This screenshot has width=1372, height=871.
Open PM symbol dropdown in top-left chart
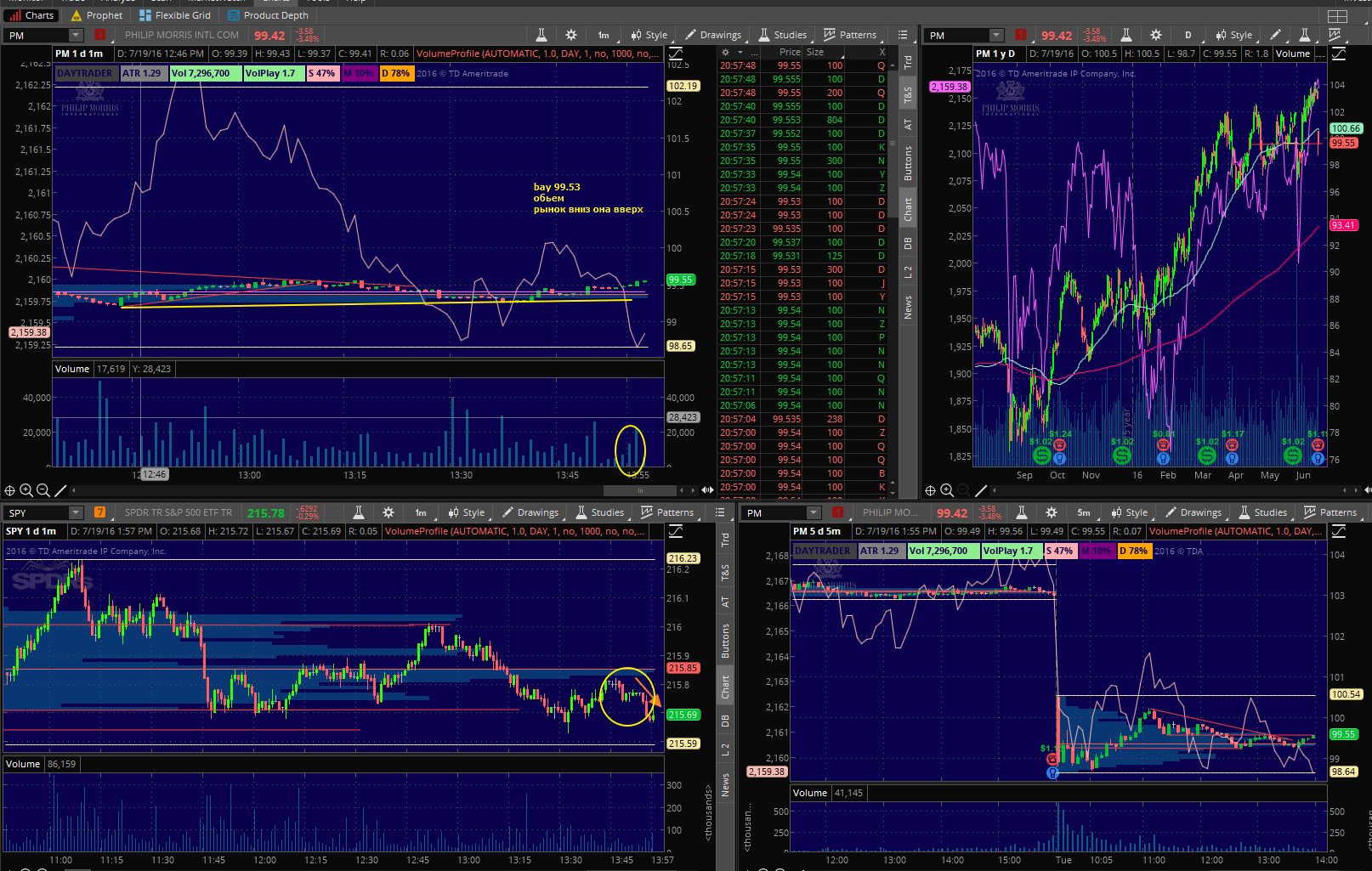76,35
